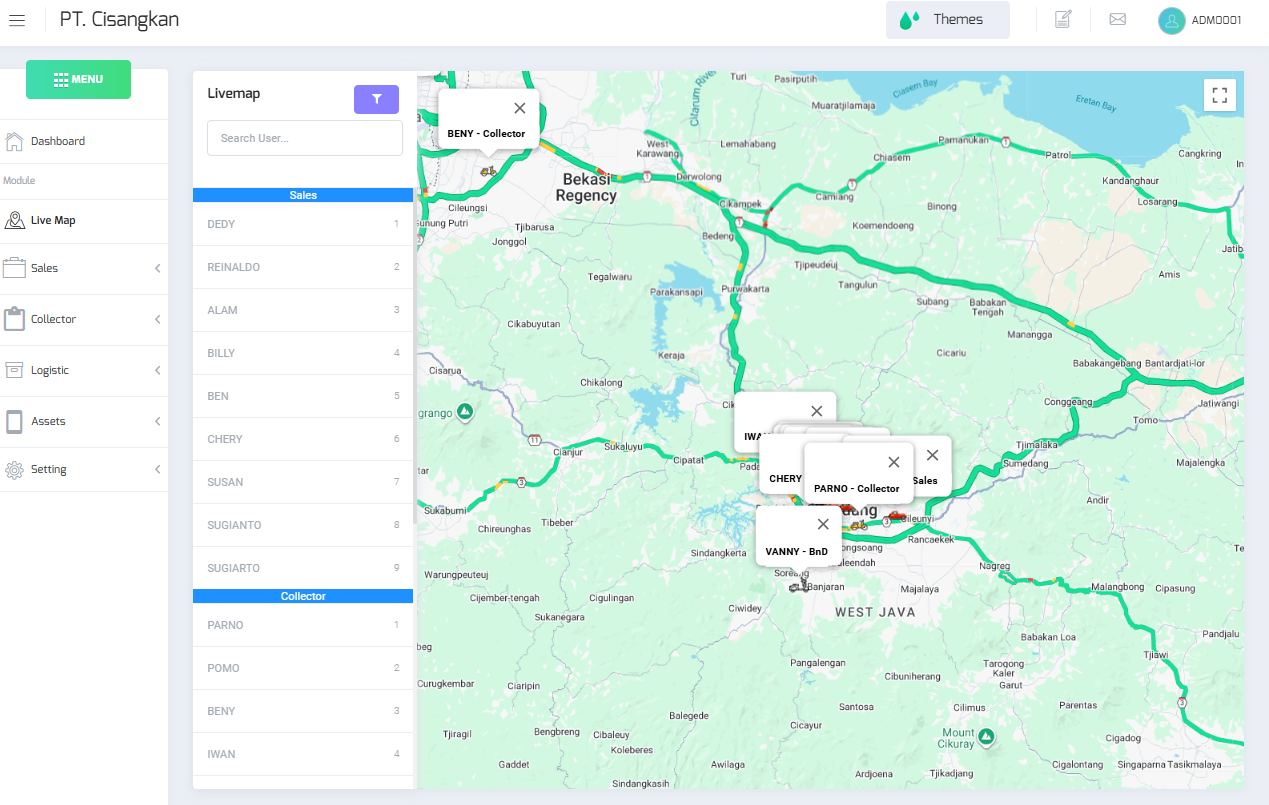Go to the Dashboard page
The height and width of the screenshot is (805, 1269).
click(x=57, y=141)
